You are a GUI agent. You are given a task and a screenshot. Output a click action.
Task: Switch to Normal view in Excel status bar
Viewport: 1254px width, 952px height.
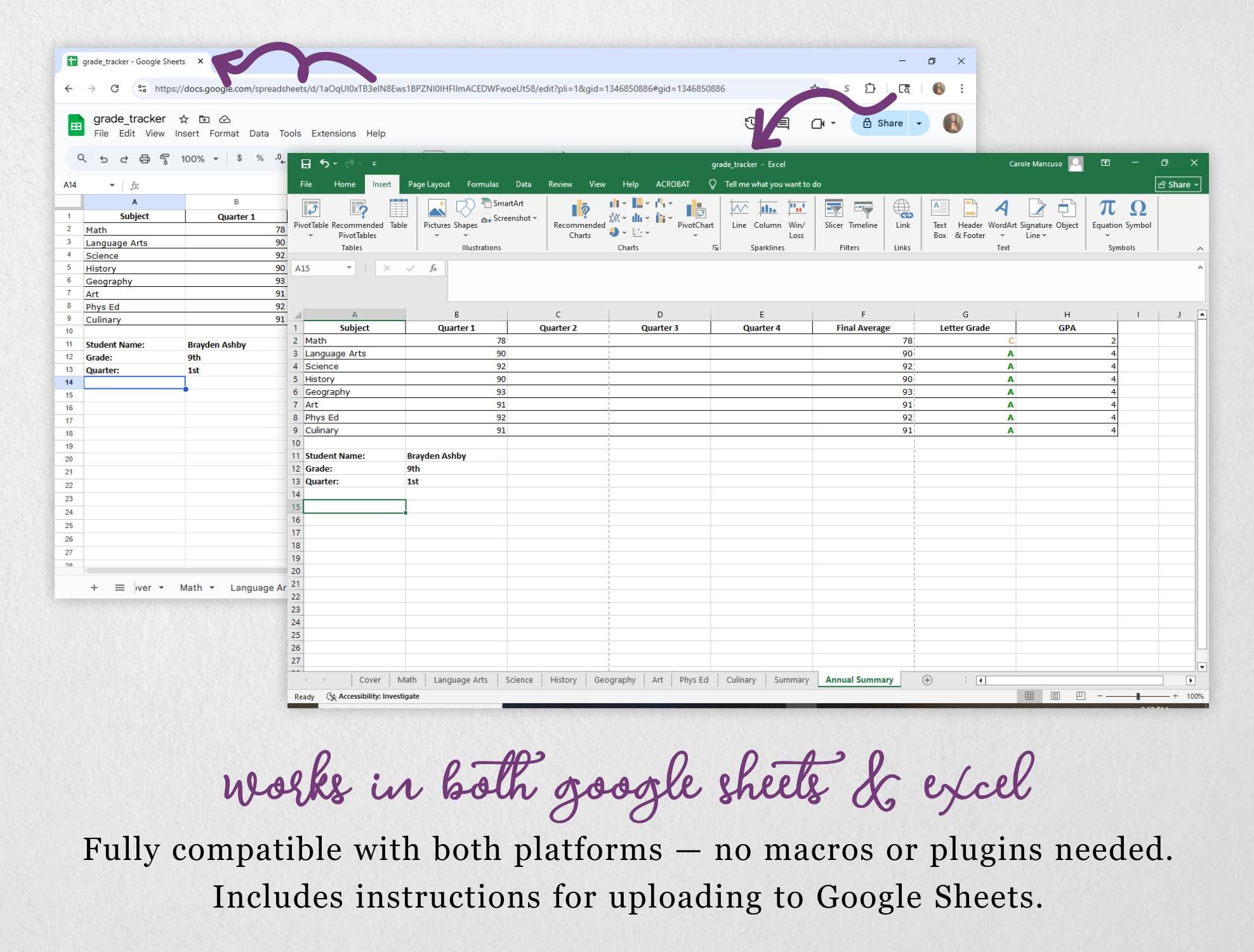click(x=1029, y=696)
